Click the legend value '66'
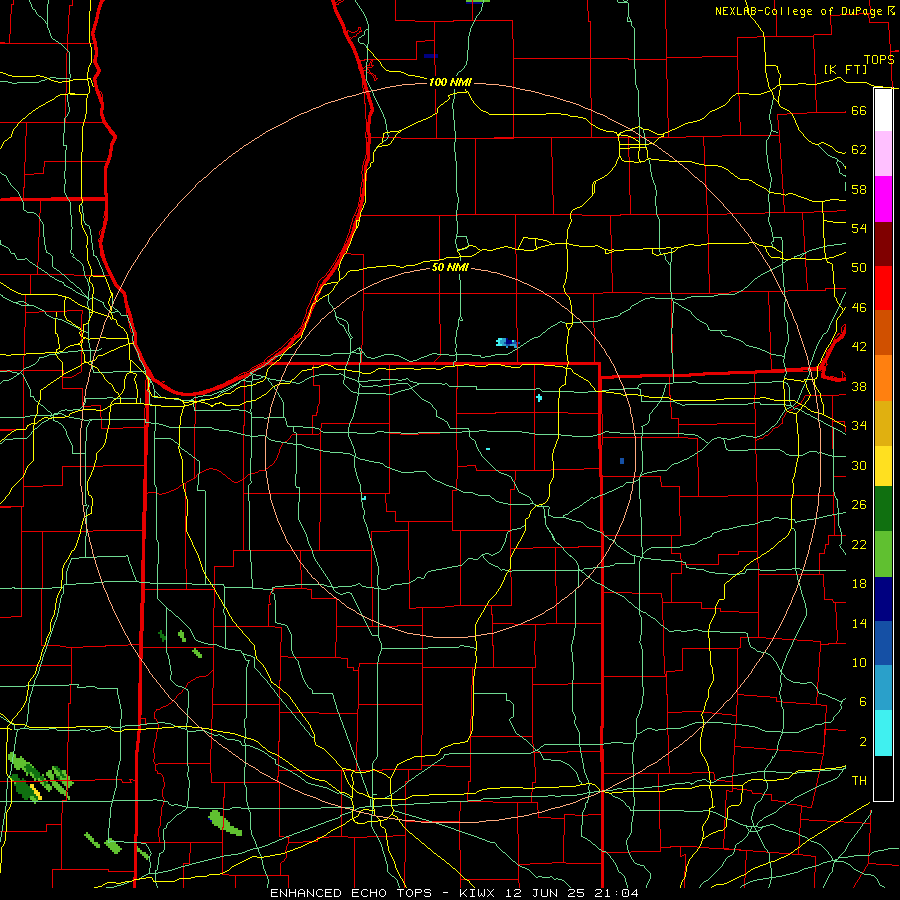Viewport: 900px width, 900px height. point(859,110)
